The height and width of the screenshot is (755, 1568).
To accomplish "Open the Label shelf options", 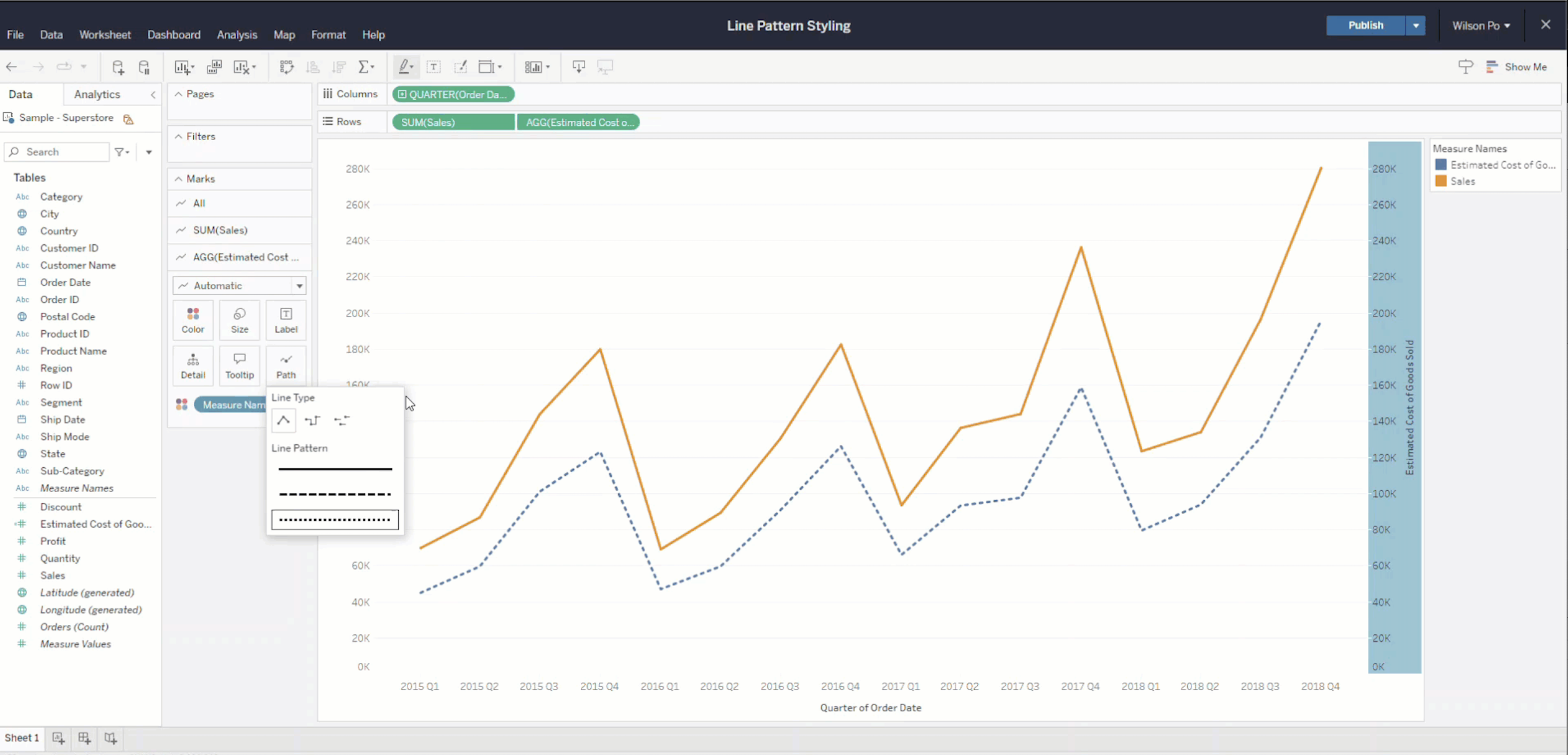I will 285,320.
